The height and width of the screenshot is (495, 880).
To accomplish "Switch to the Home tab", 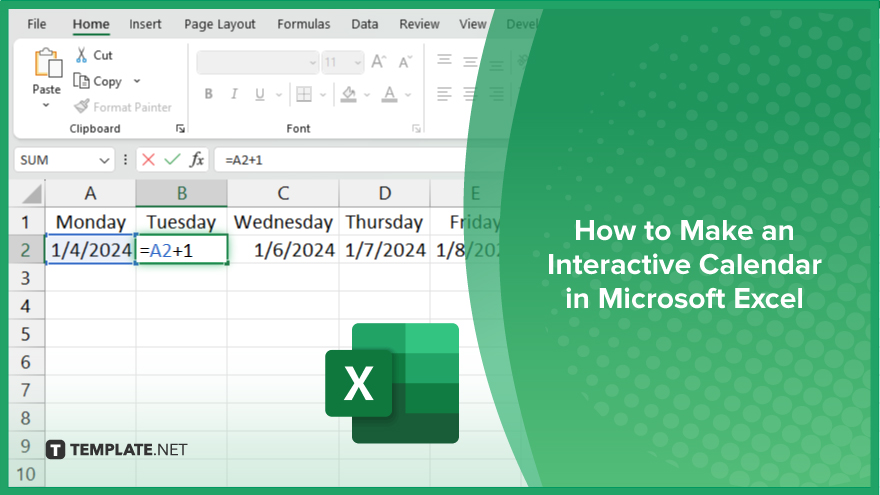I will 91,24.
